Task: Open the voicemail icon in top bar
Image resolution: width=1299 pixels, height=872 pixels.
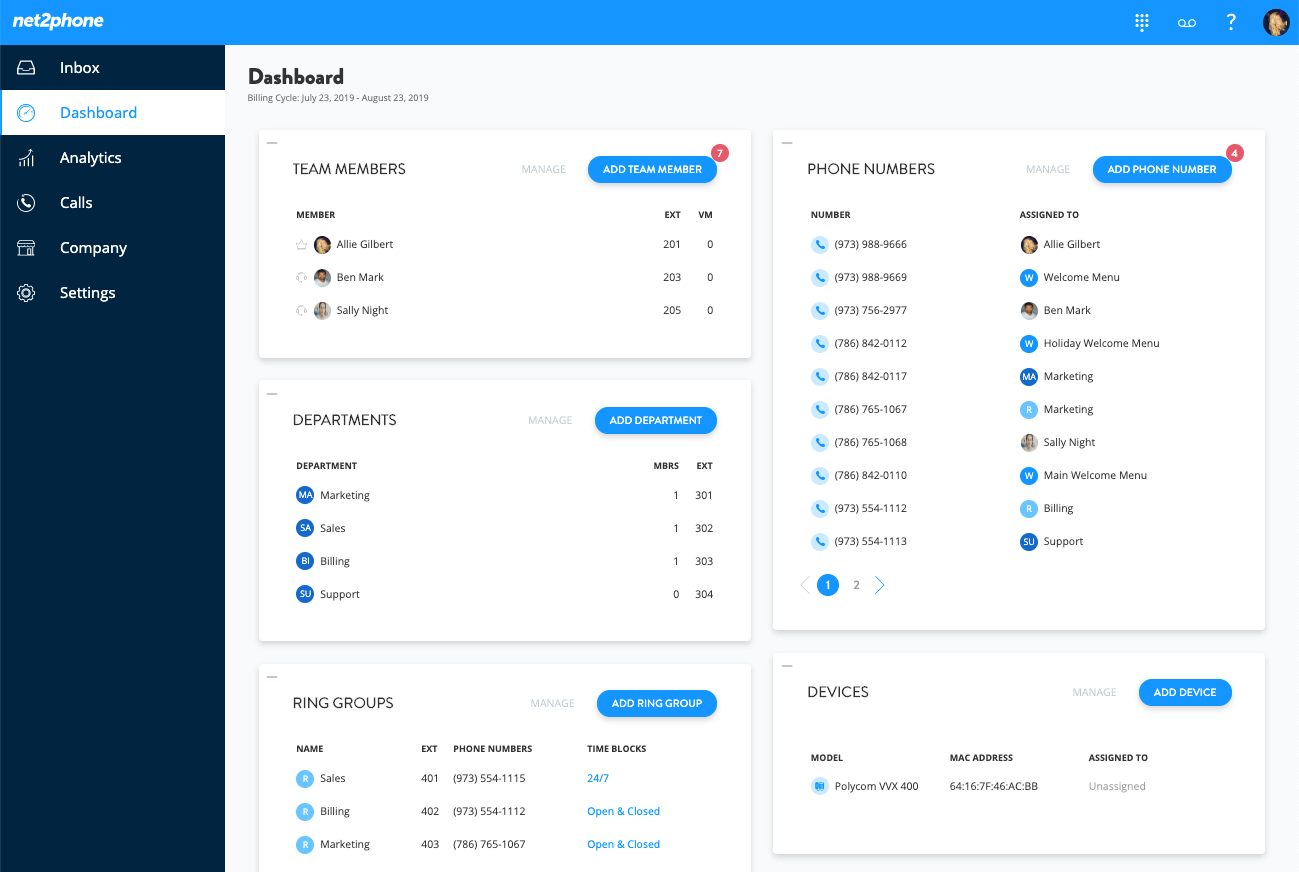Action: click(1187, 23)
